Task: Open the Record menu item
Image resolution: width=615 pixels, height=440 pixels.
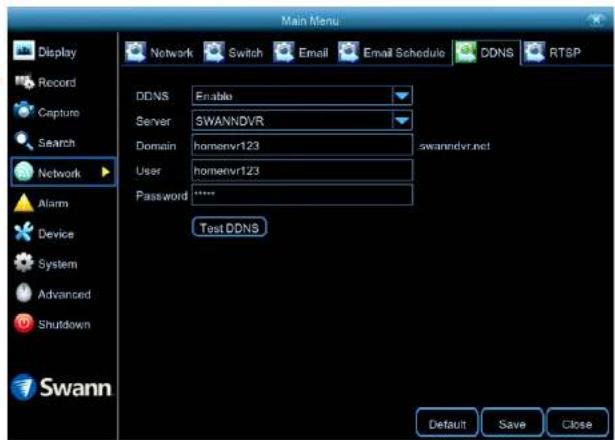Action: pos(45,82)
